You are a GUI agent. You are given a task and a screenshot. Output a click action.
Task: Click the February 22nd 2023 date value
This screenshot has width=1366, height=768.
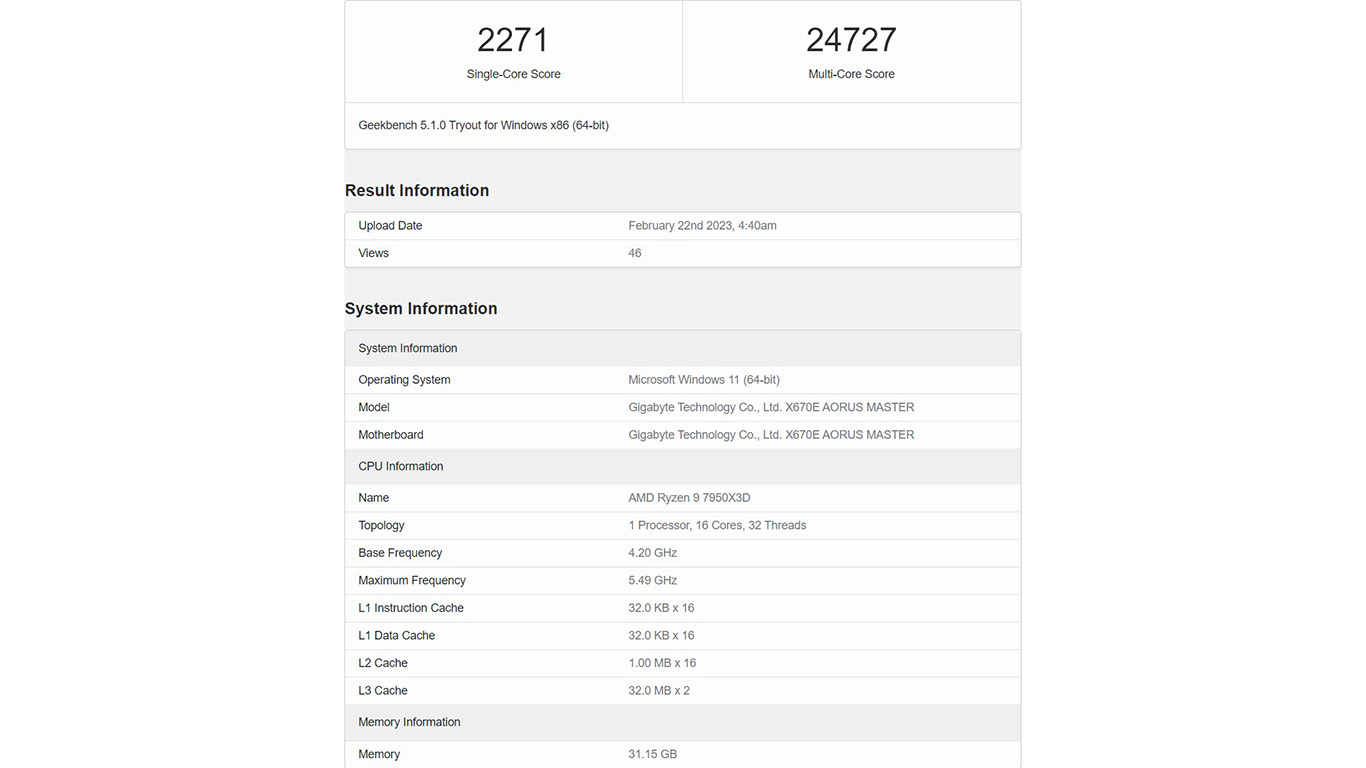(x=702, y=226)
